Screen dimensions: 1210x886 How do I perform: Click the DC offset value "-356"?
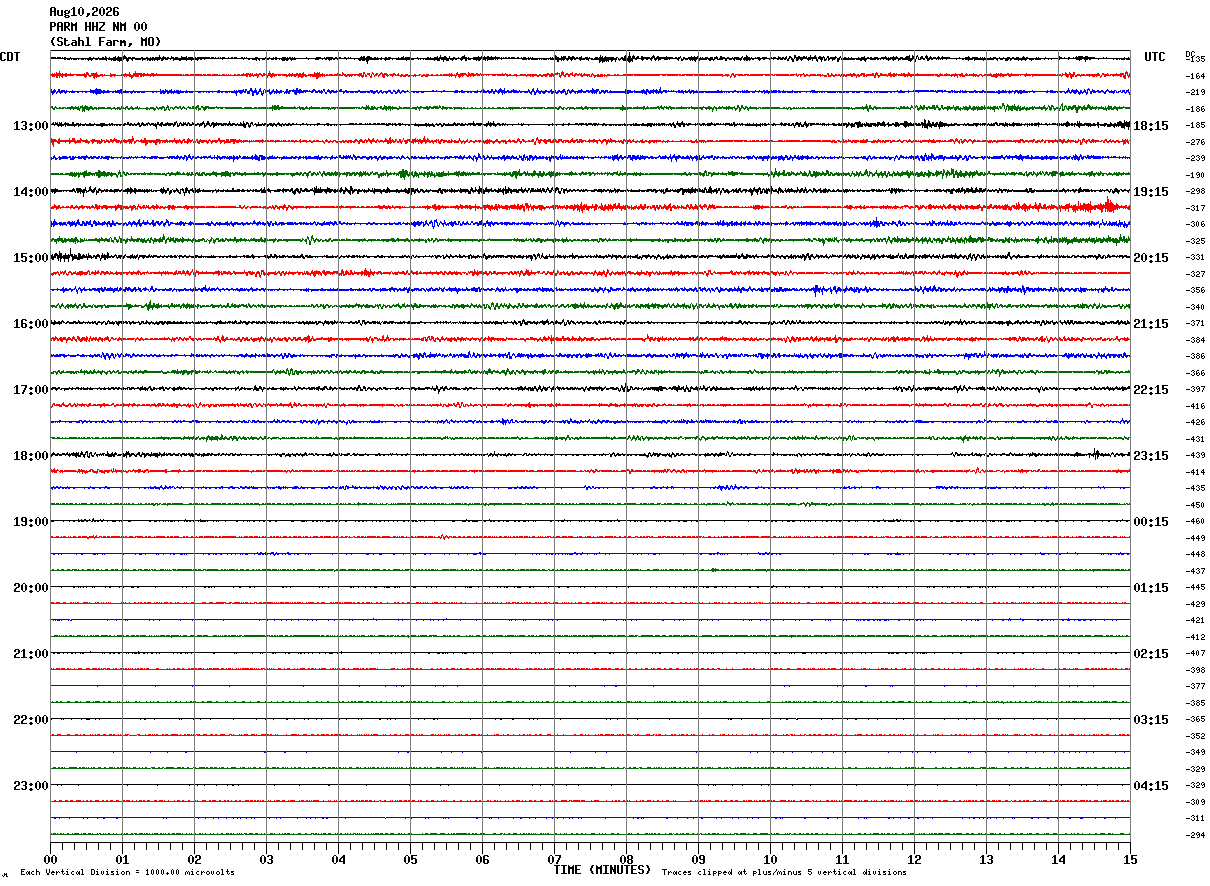tap(1195, 291)
